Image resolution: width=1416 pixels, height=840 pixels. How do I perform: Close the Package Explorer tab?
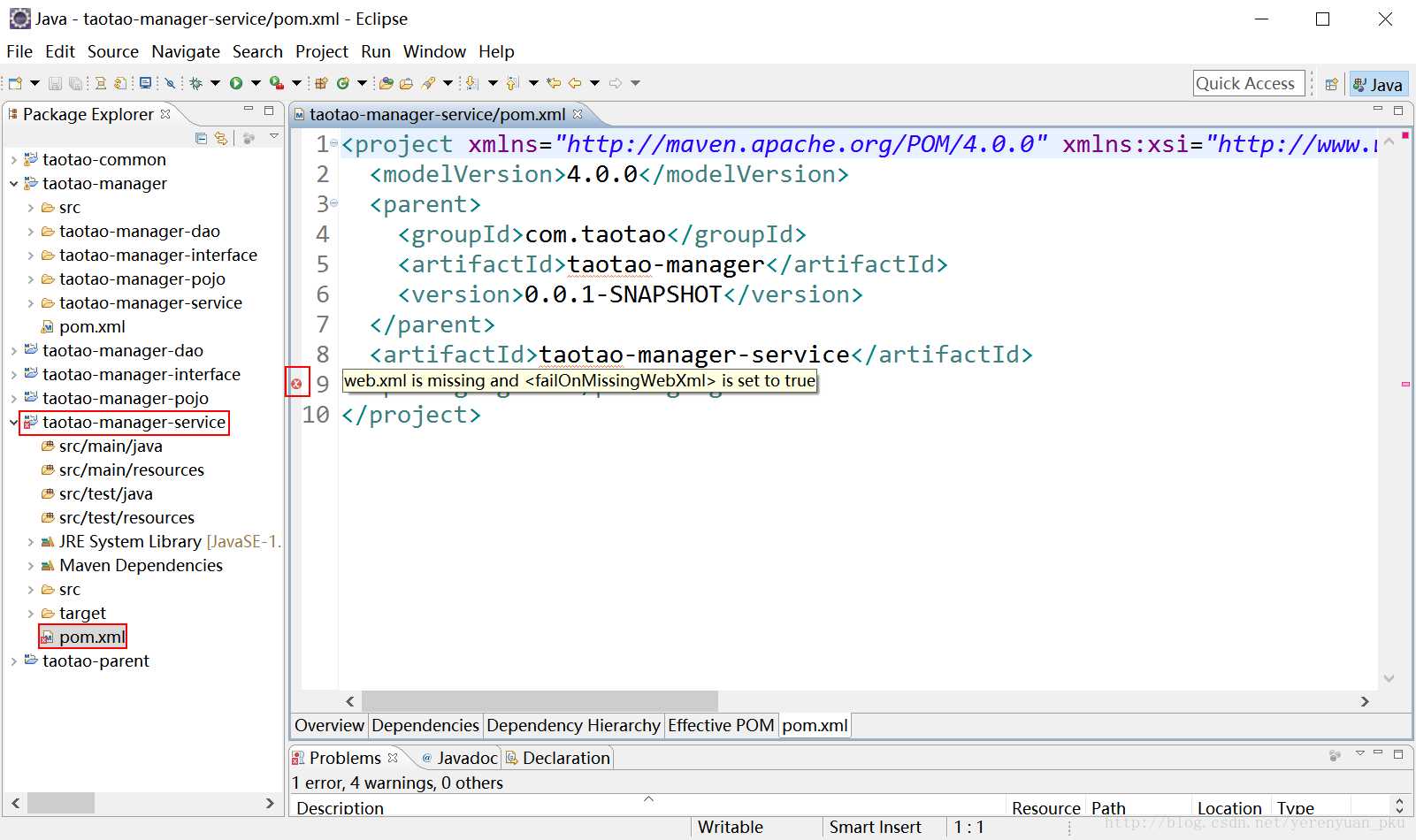coord(165,114)
